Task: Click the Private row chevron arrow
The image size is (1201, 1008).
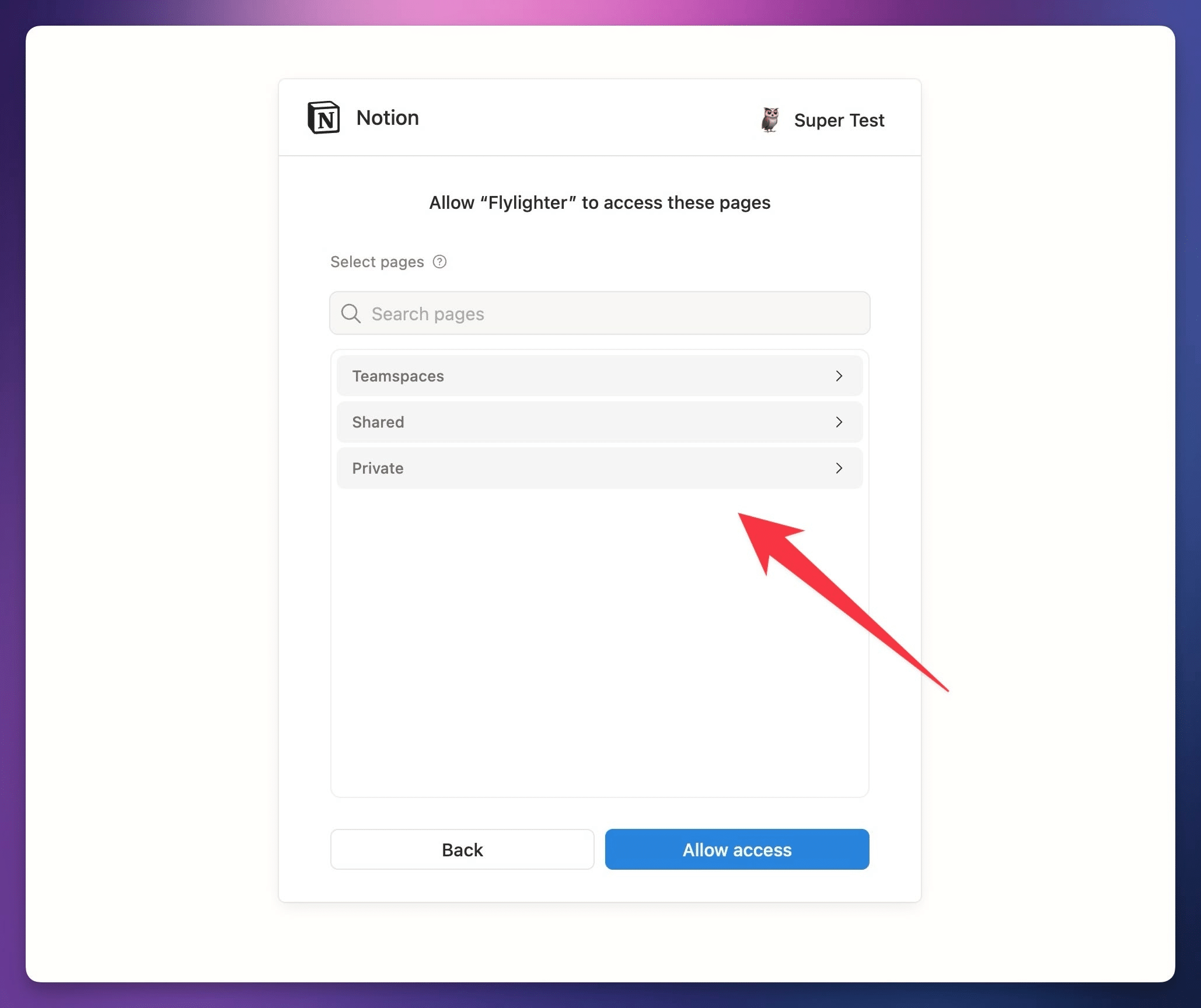Action: [x=839, y=468]
